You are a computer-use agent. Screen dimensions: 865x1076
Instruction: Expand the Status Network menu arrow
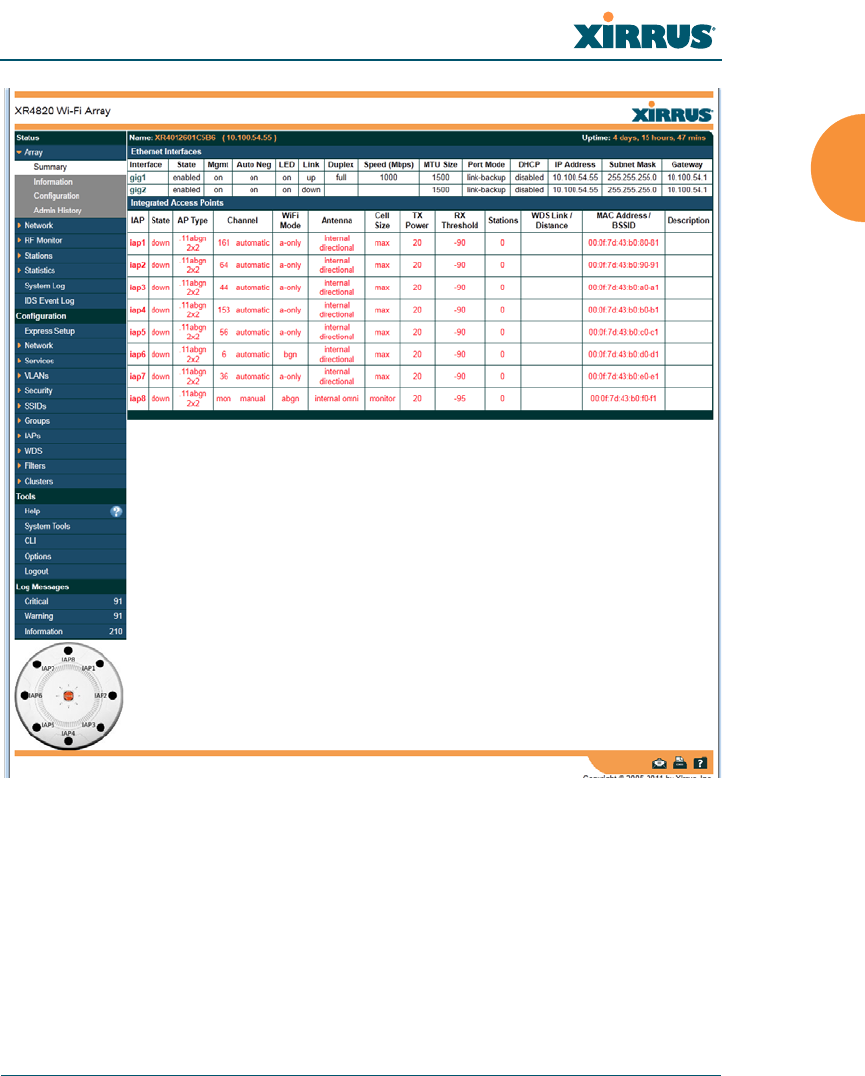(x=19, y=225)
